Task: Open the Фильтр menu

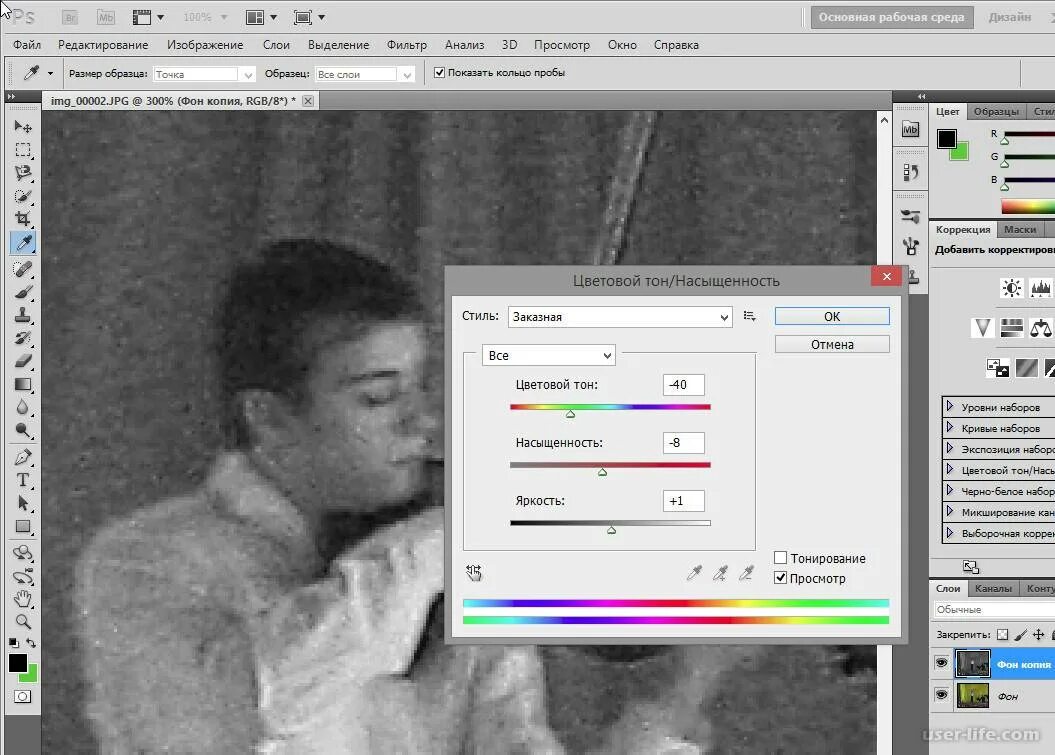Action: click(x=406, y=45)
